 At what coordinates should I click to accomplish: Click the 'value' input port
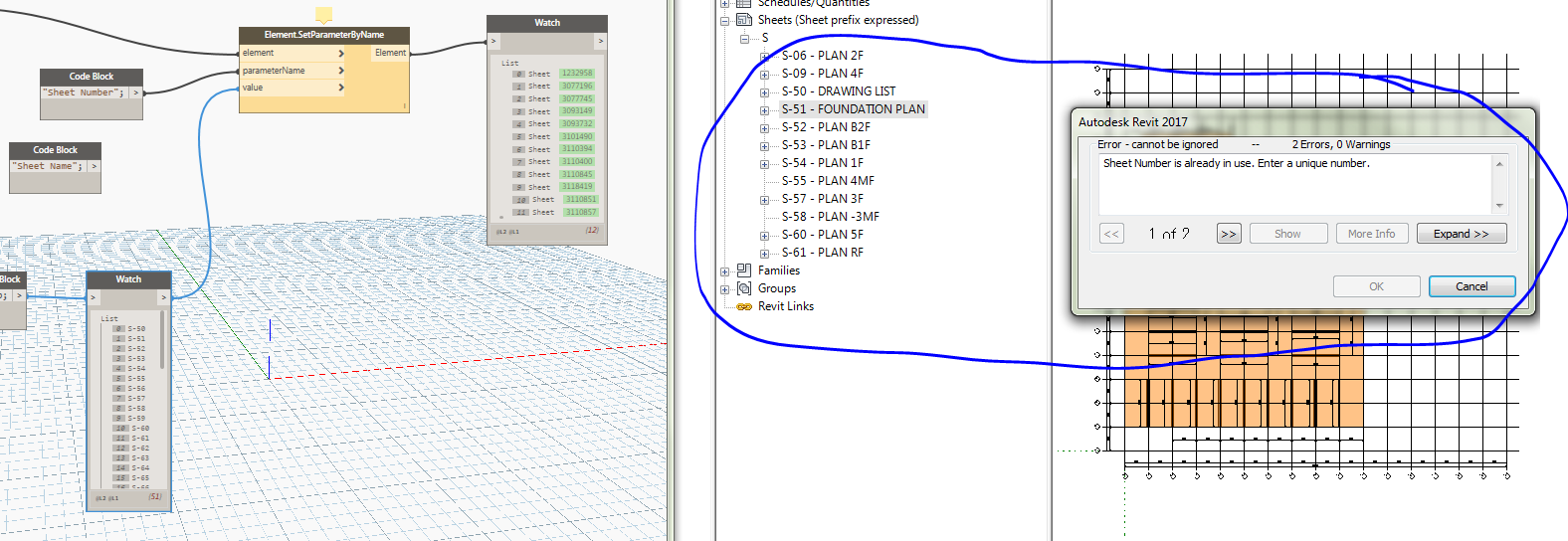coord(293,88)
